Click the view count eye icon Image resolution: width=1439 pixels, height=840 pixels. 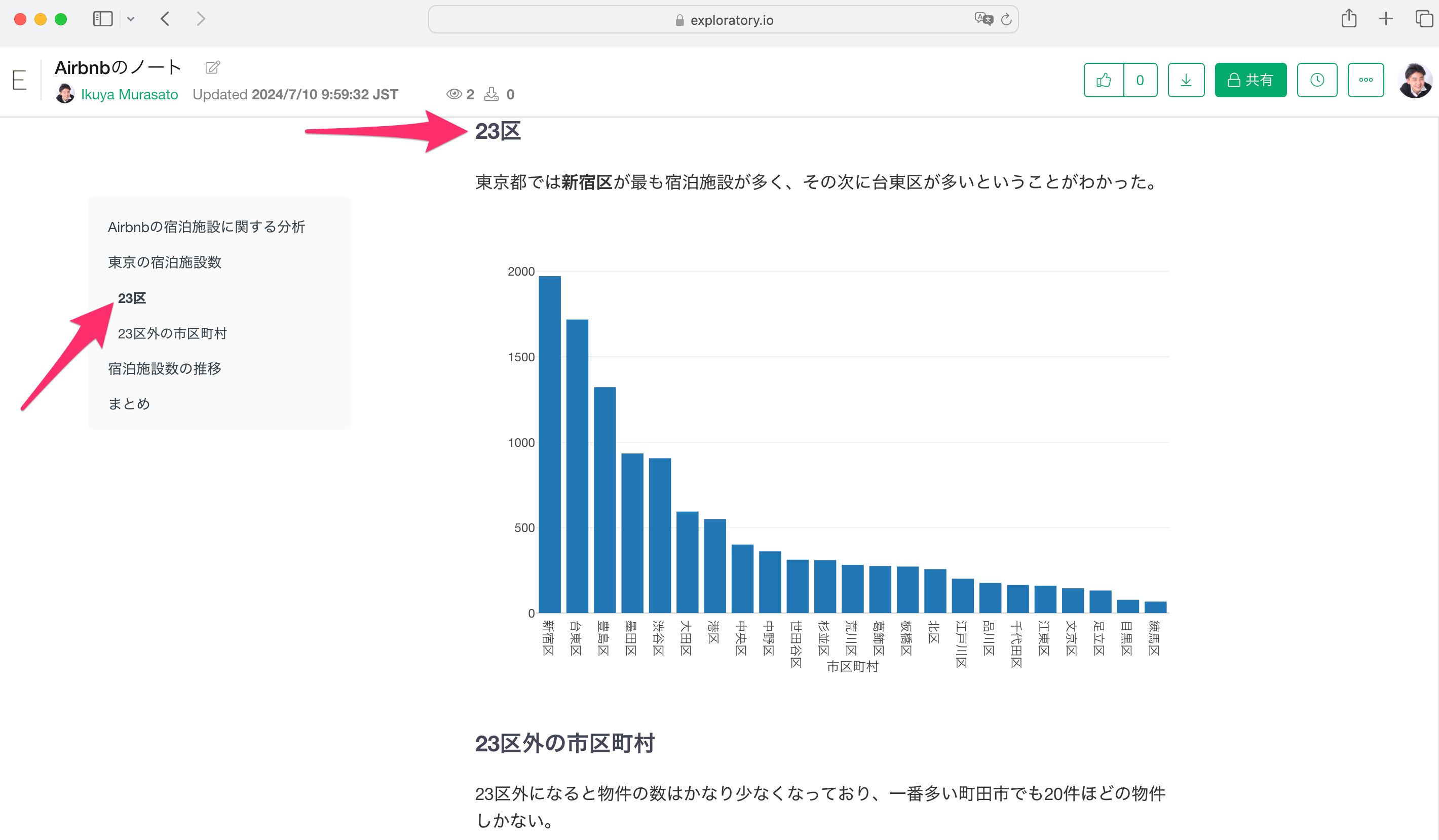point(454,94)
